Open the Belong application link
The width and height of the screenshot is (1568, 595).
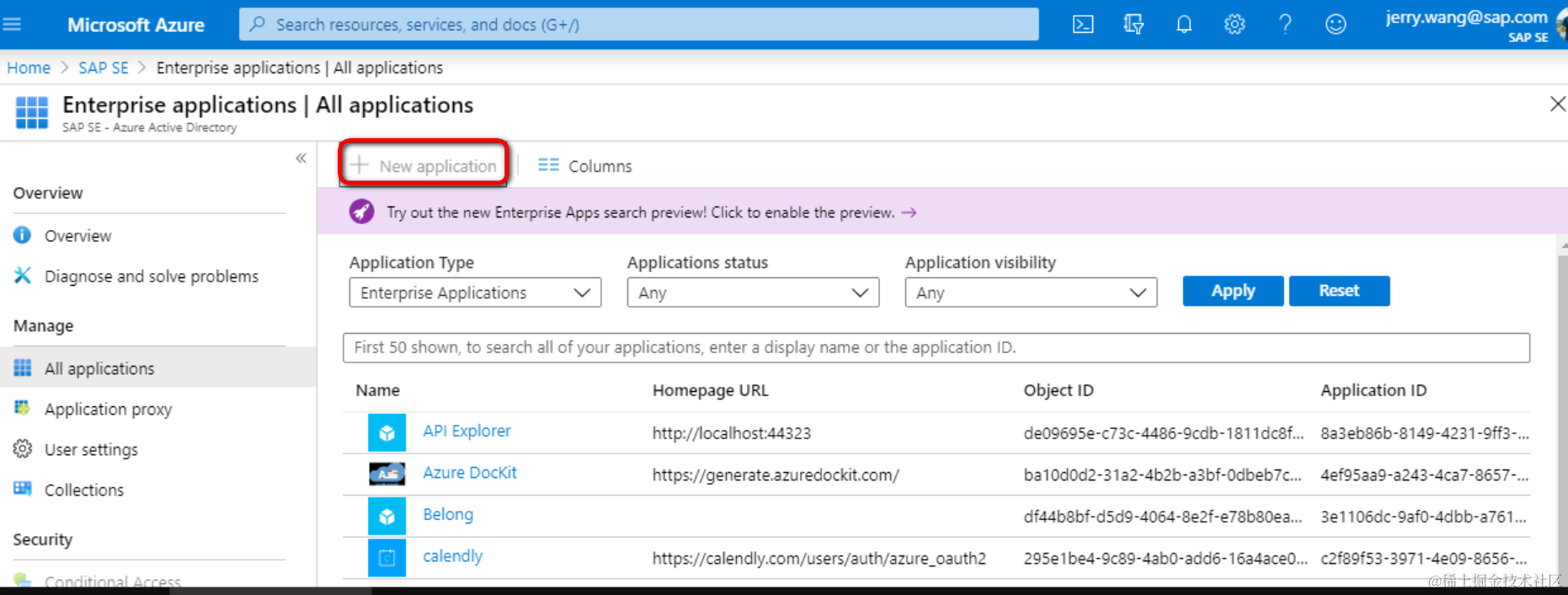pos(448,514)
